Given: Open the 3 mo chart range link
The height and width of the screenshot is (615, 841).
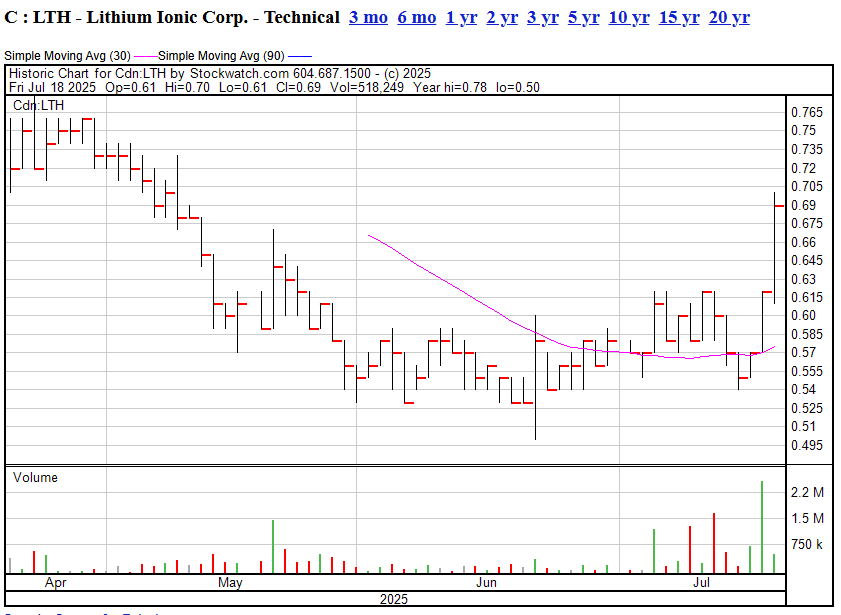Looking at the screenshot, I should (368, 18).
